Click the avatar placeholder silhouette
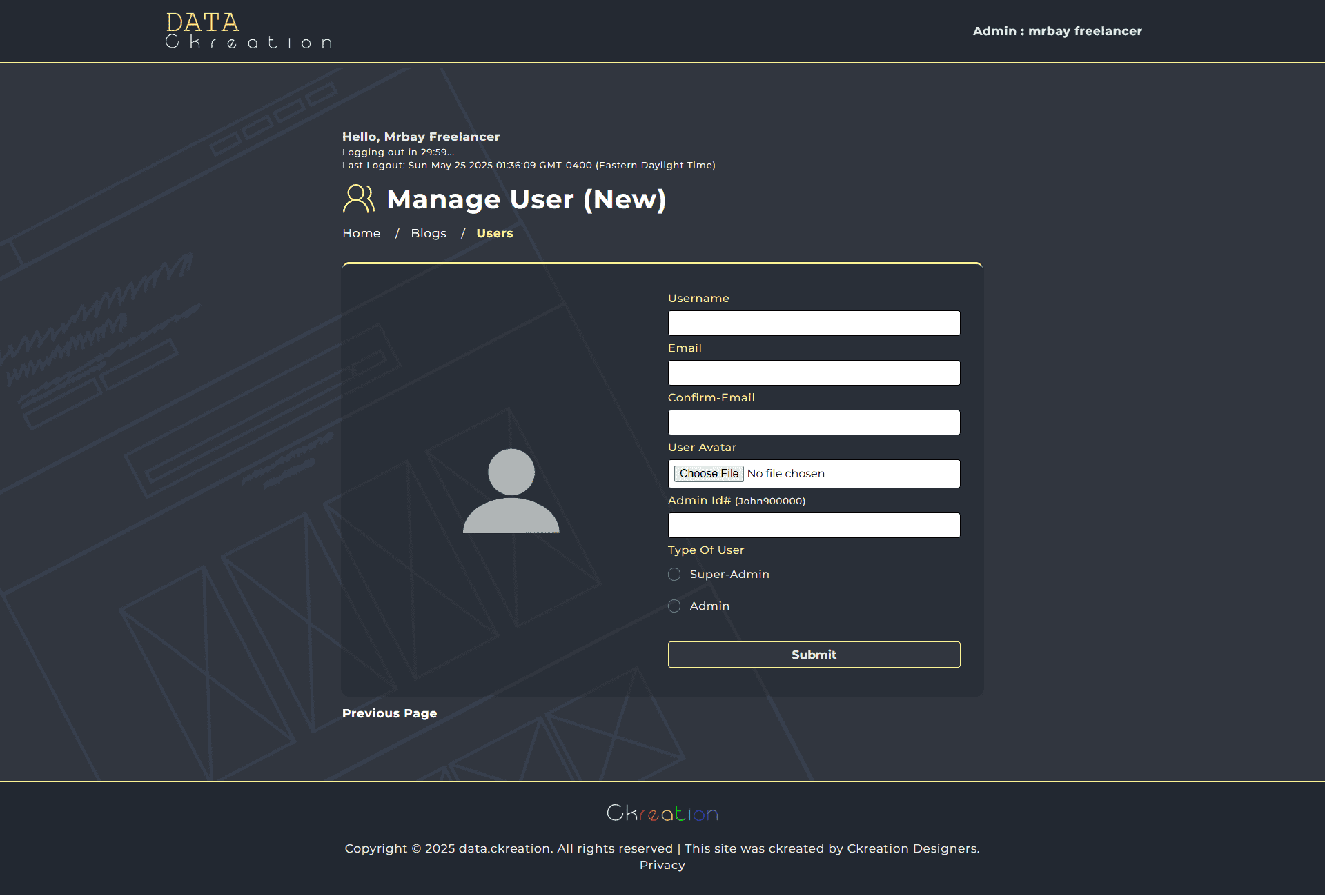The width and height of the screenshot is (1325, 896). coord(511,491)
